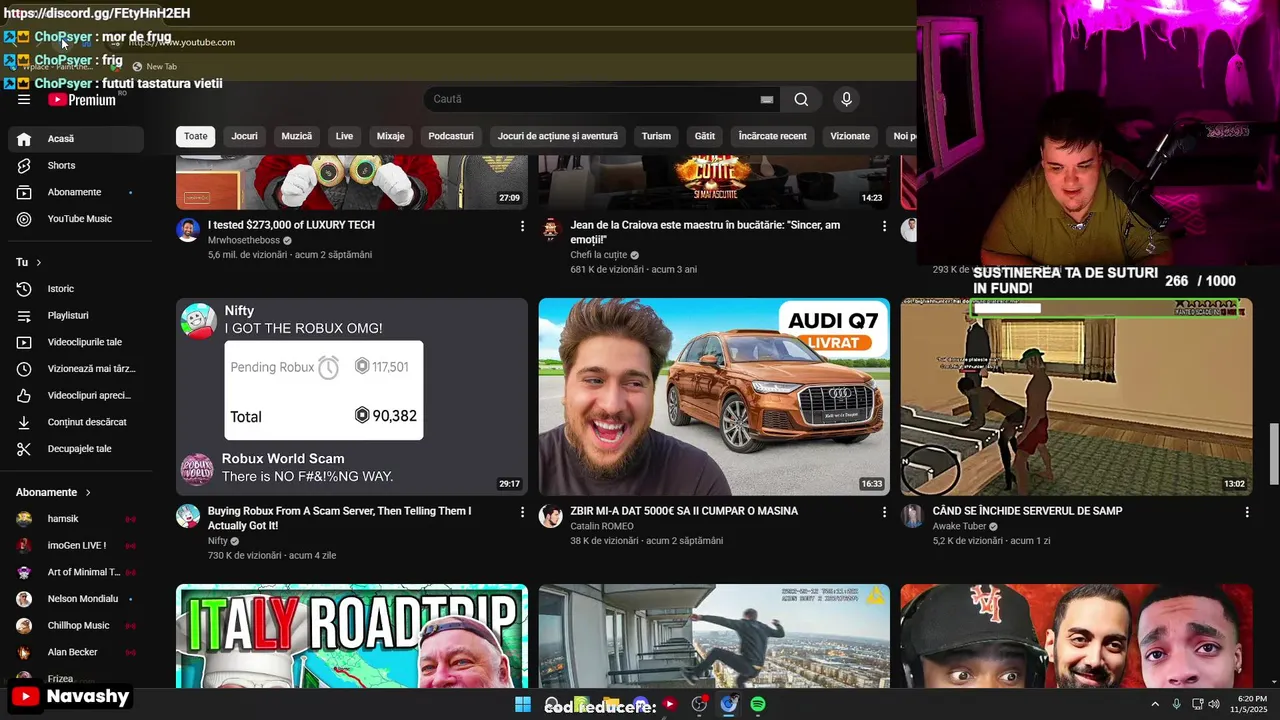Screen dimensions: 1280x720
Task: Open Abonamente in the sidebar
Action: click(x=76, y=192)
